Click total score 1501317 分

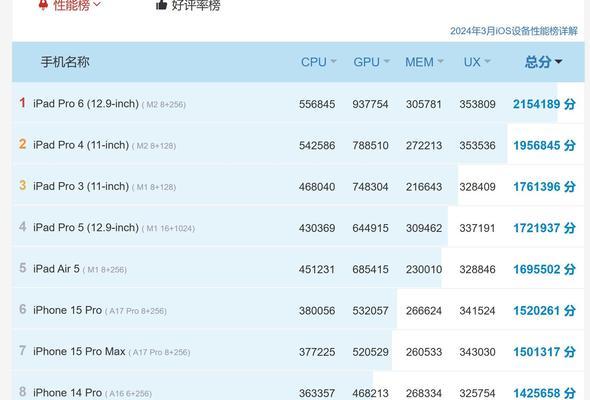(544, 352)
